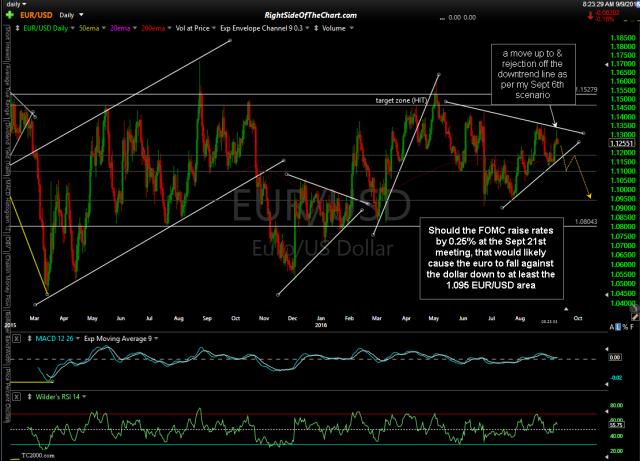Screen dimensions: 640x461
Task: Click the Exp Envelope Channel 9 0.3 label
Action: click(262, 28)
